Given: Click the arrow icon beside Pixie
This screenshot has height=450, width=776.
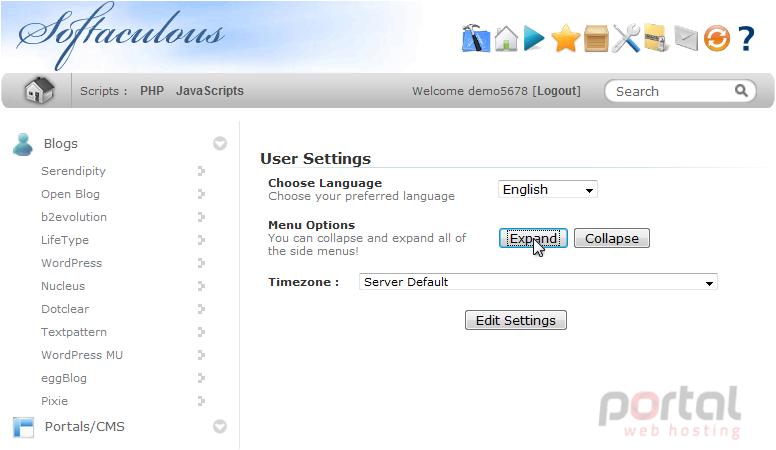Looking at the screenshot, I should (201, 401).
